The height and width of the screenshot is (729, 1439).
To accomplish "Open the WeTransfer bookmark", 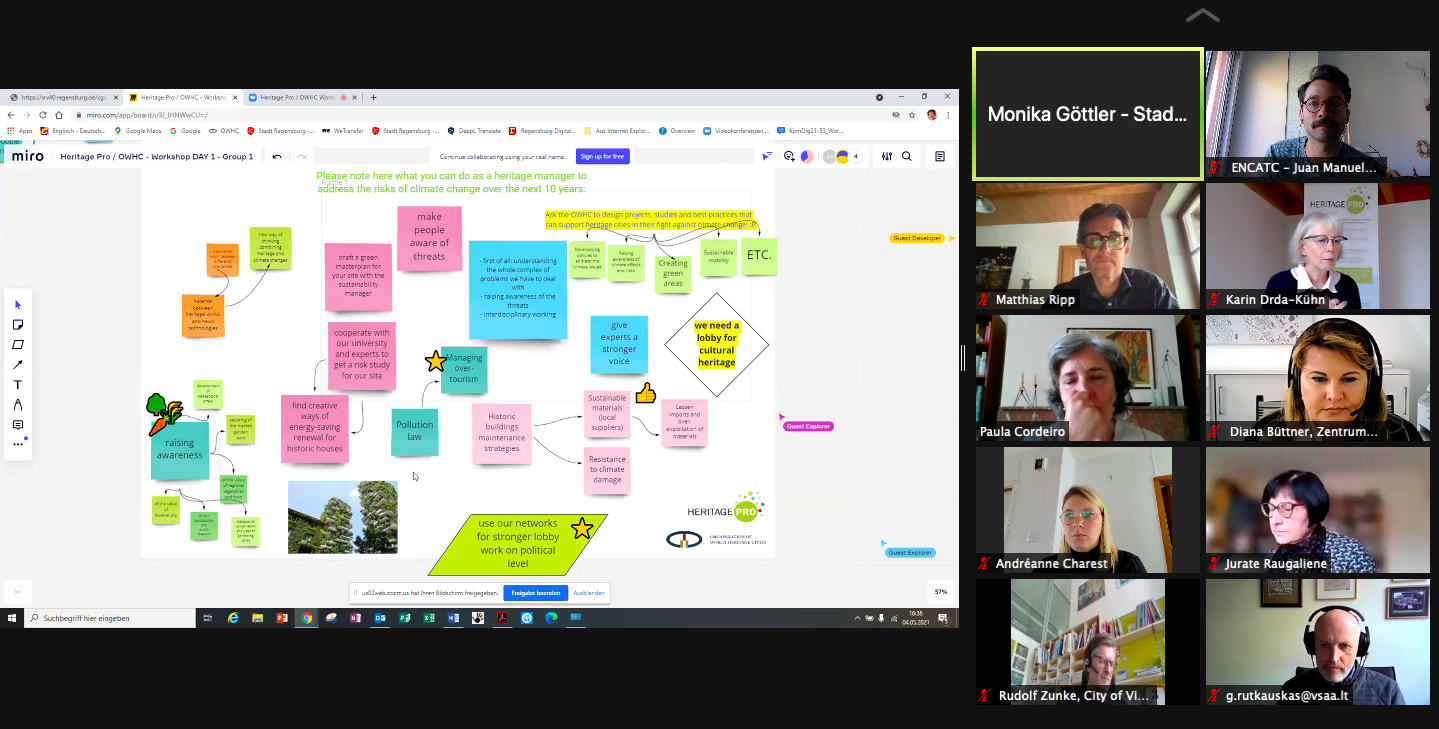I will pos(343,130).
